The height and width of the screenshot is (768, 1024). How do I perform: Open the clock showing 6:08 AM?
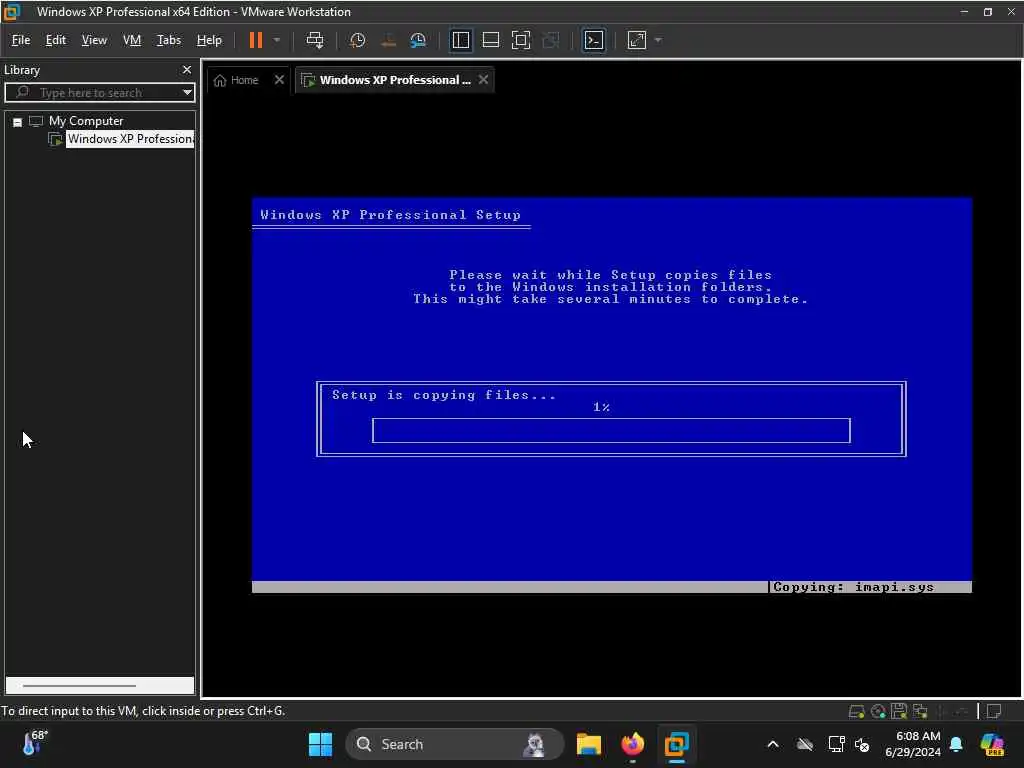[x=913, y=744]
